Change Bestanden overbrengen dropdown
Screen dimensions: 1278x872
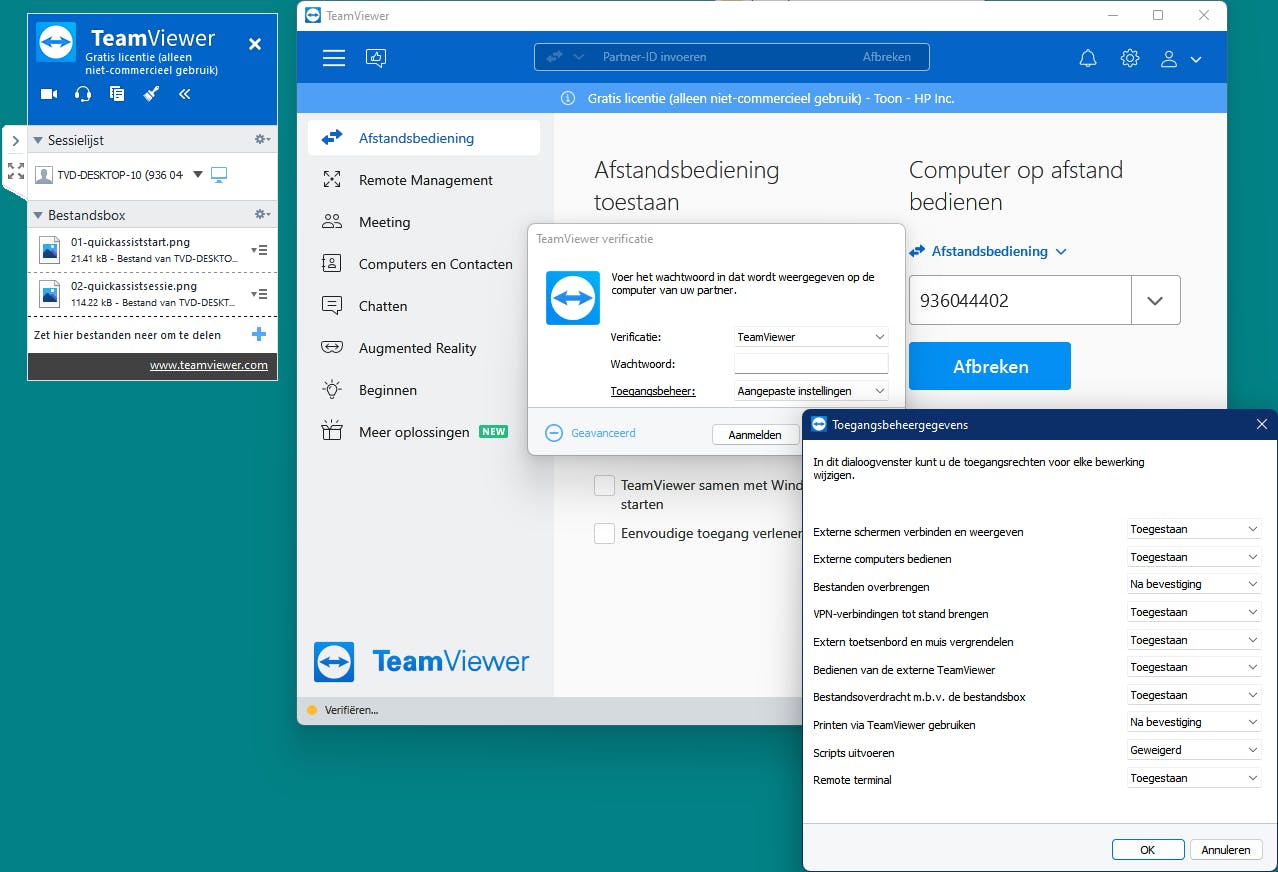pyautogui.click(x=1194, y=584)
